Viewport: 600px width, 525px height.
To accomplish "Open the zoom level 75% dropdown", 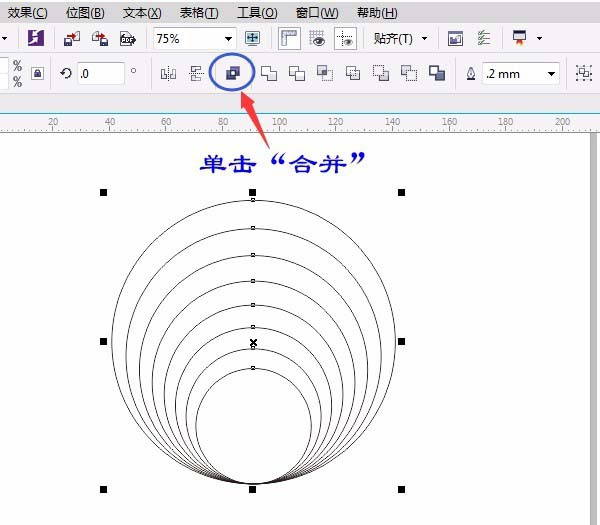I will (x=228, y=39).
